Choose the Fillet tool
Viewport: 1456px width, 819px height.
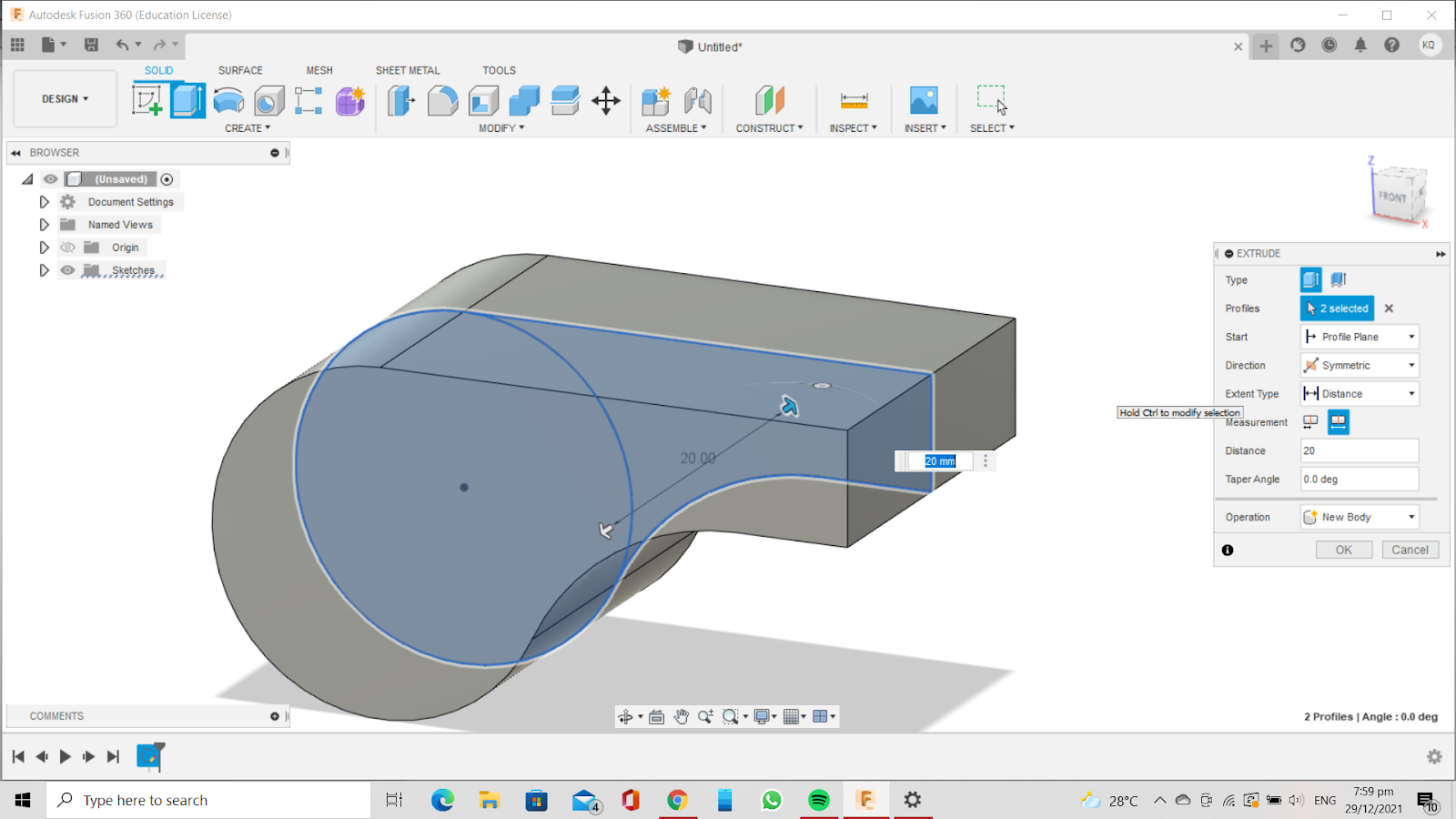(x=442, y=100)
